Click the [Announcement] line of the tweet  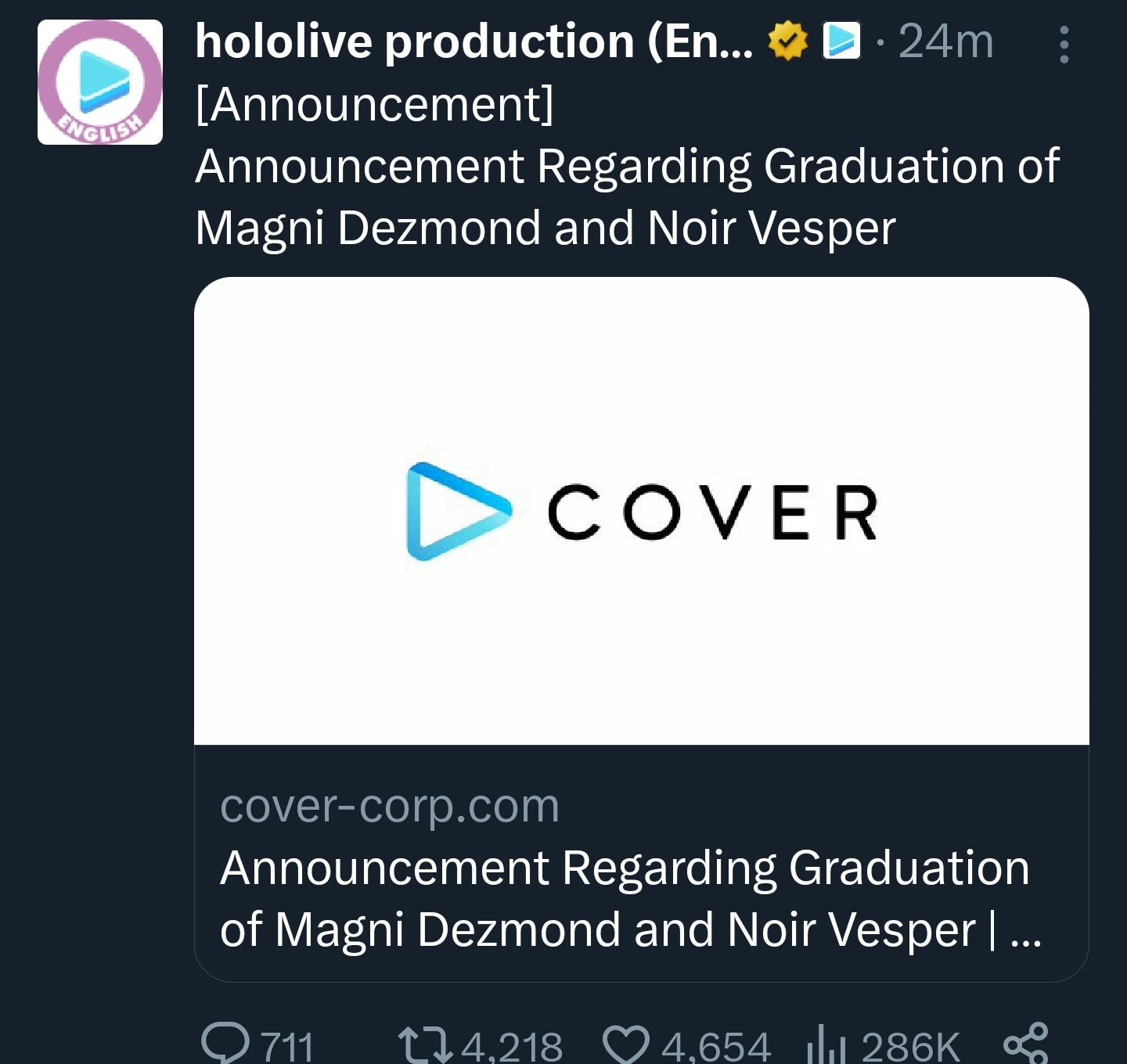point(374,103)
